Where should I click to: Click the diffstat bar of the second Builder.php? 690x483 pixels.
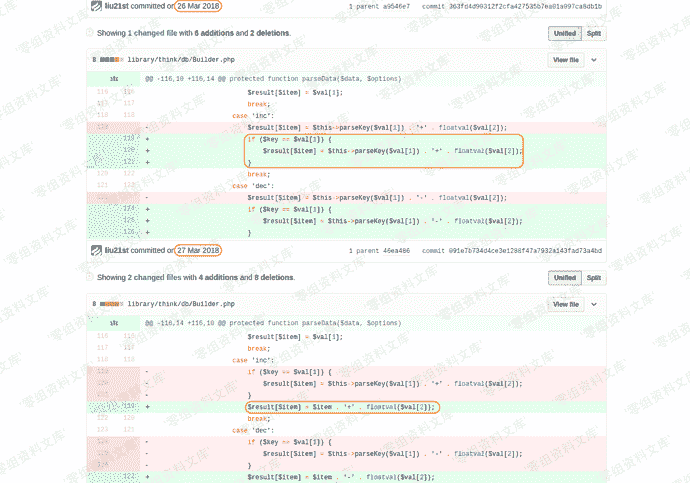[106, 303]
